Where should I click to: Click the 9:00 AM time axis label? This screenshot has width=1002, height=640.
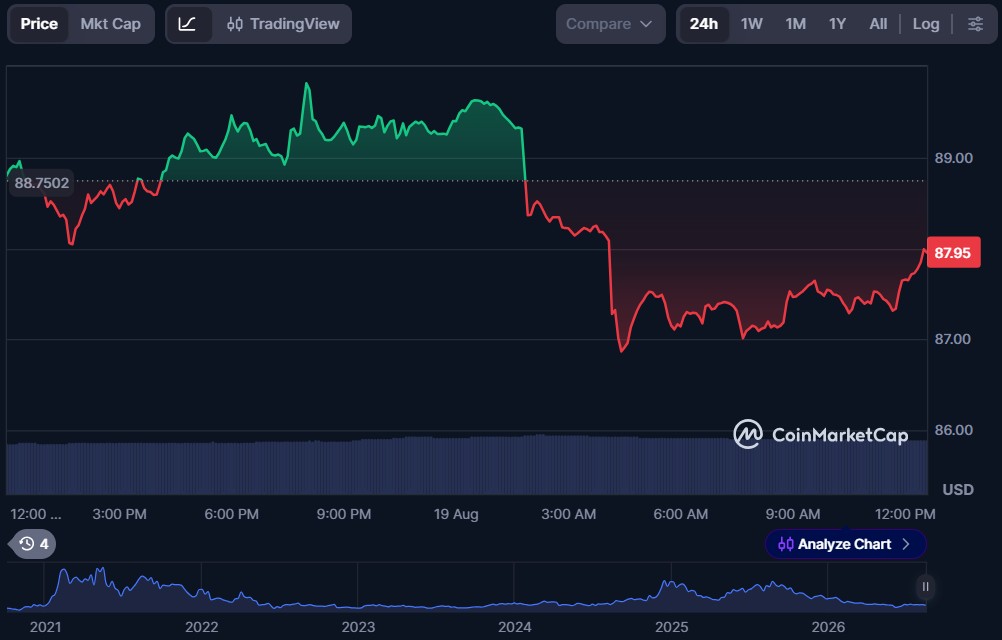pyautogui.click(x=793, y=514)
